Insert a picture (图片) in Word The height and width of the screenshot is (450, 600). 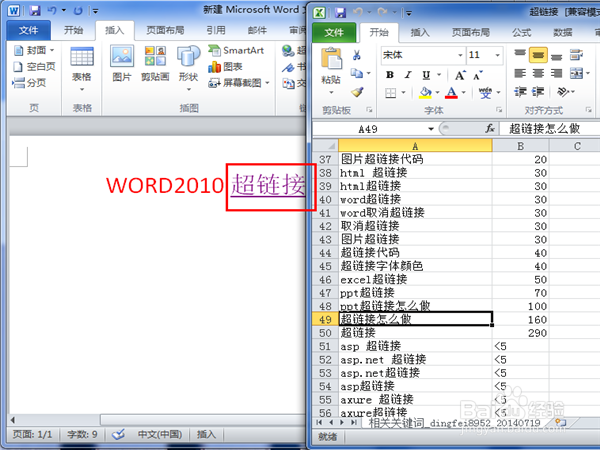[x=122, y=64]
